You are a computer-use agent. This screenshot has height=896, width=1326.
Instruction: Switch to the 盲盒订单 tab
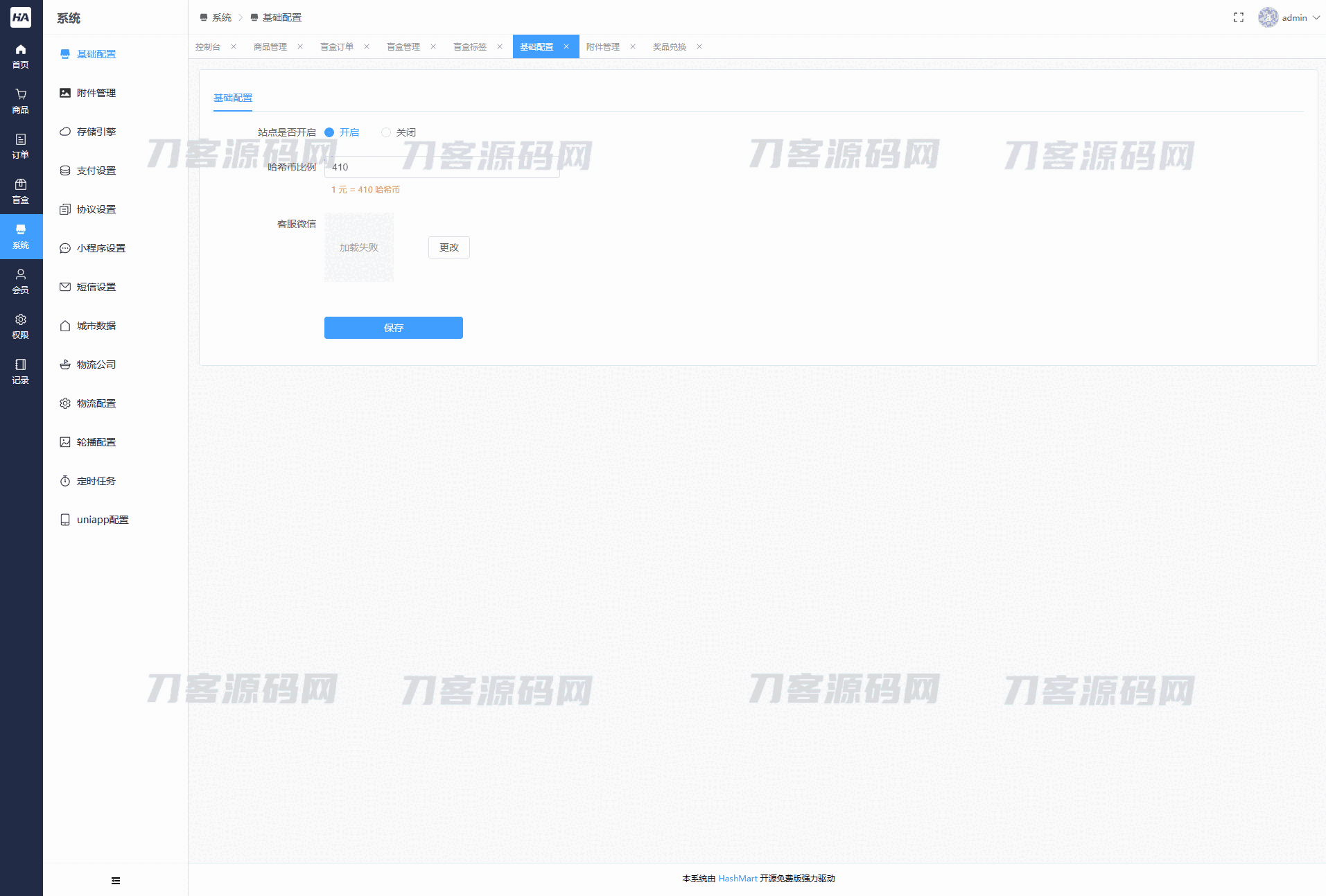[x=337, y=47]
